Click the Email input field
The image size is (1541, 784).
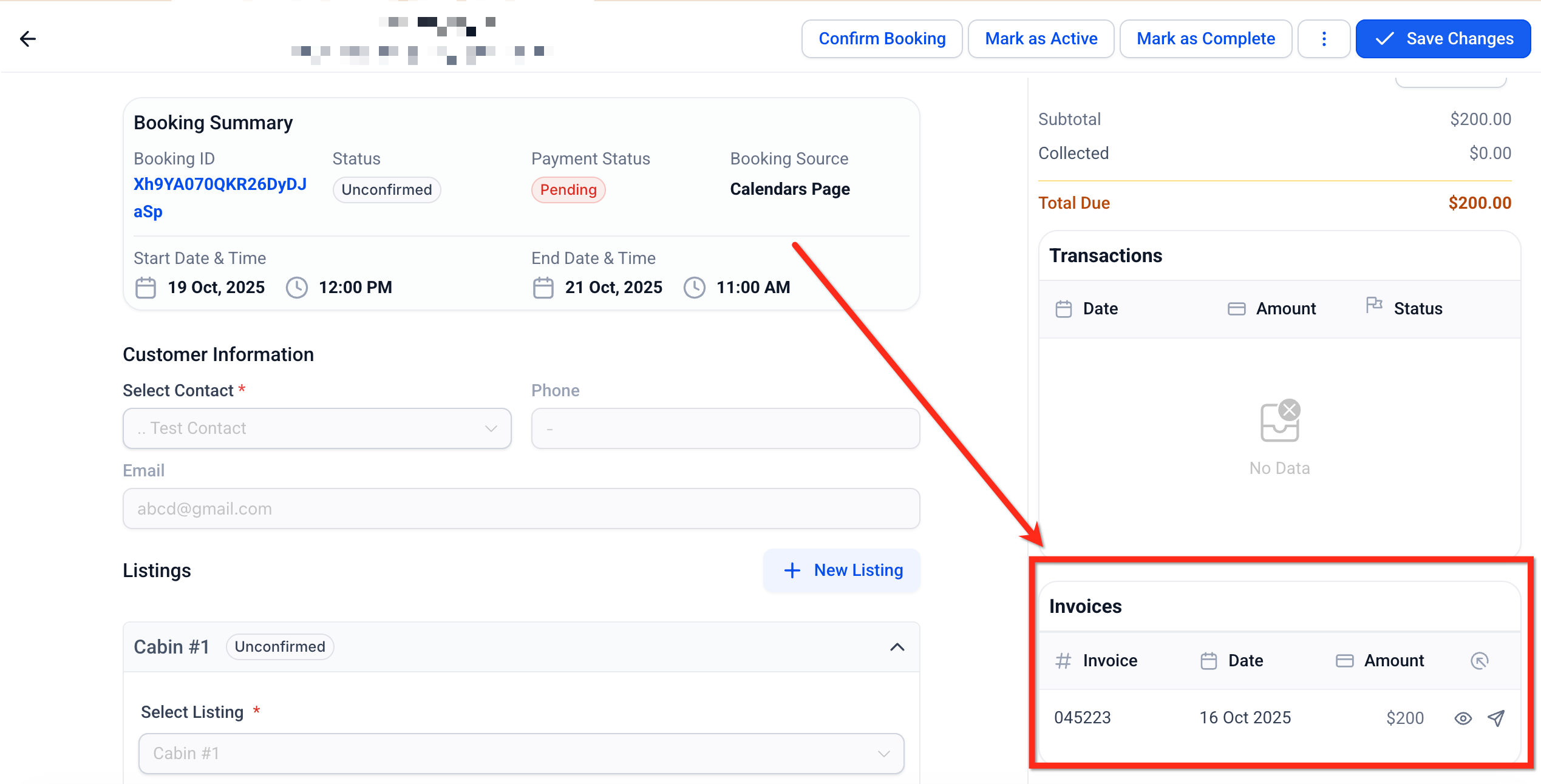pyautogui.click(x=521, y=509)
